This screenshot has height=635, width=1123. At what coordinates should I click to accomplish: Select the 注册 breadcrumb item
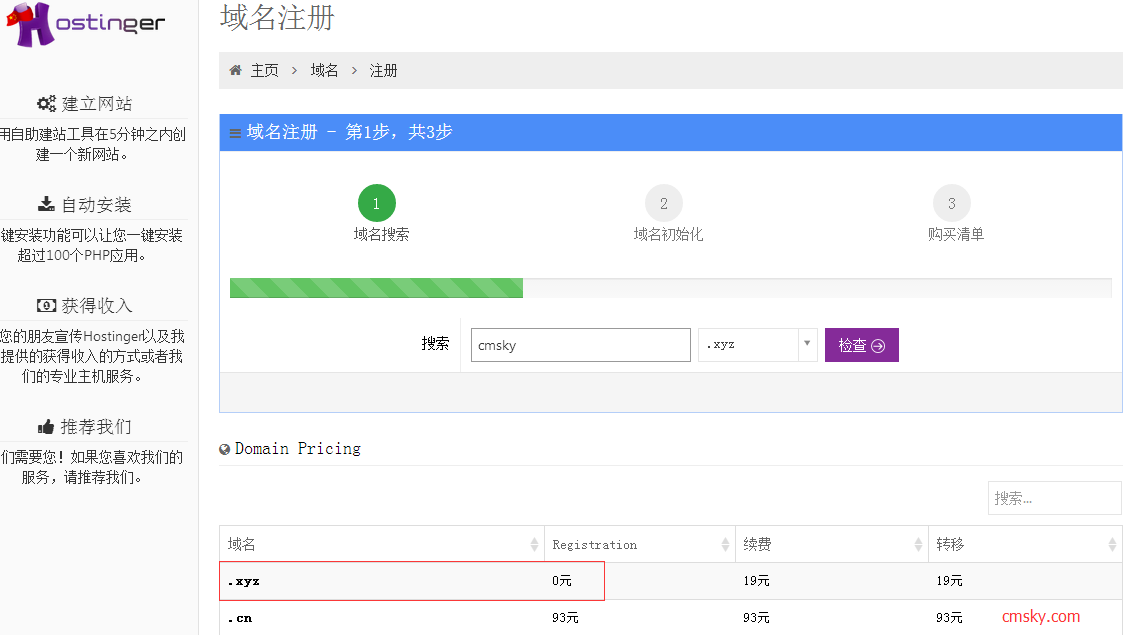[x=383, y=70]
